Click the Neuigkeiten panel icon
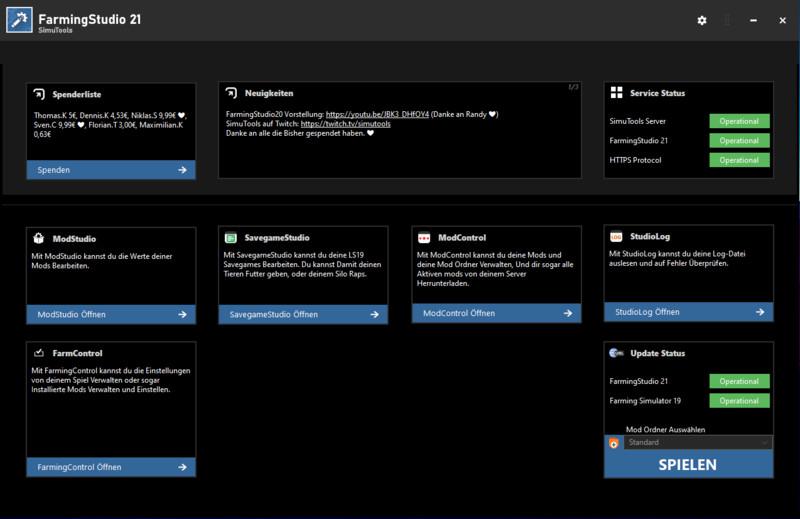Screen dimensions: 800x519 coord(231,93)
